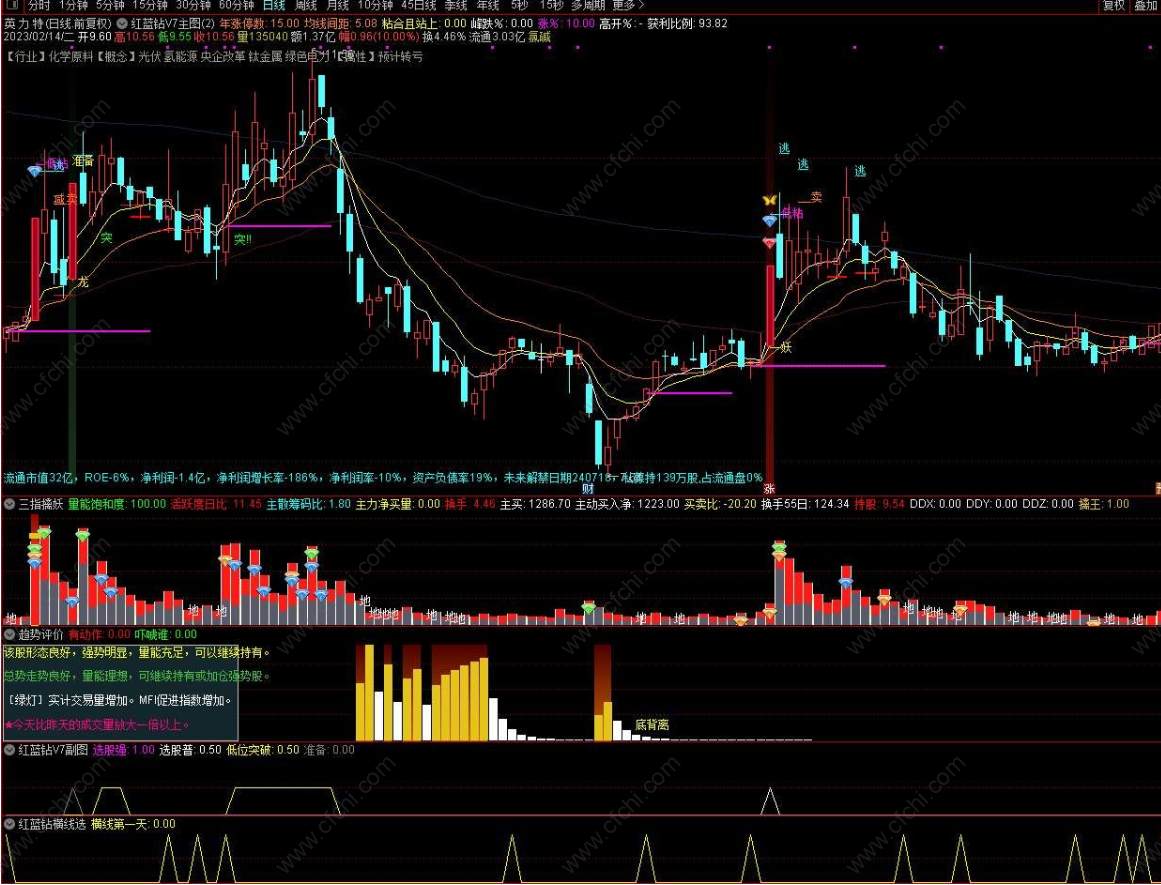Viewport: 1161px width, 885px height.
Task: Switch to the 5分钟 period
Action: 110,5
